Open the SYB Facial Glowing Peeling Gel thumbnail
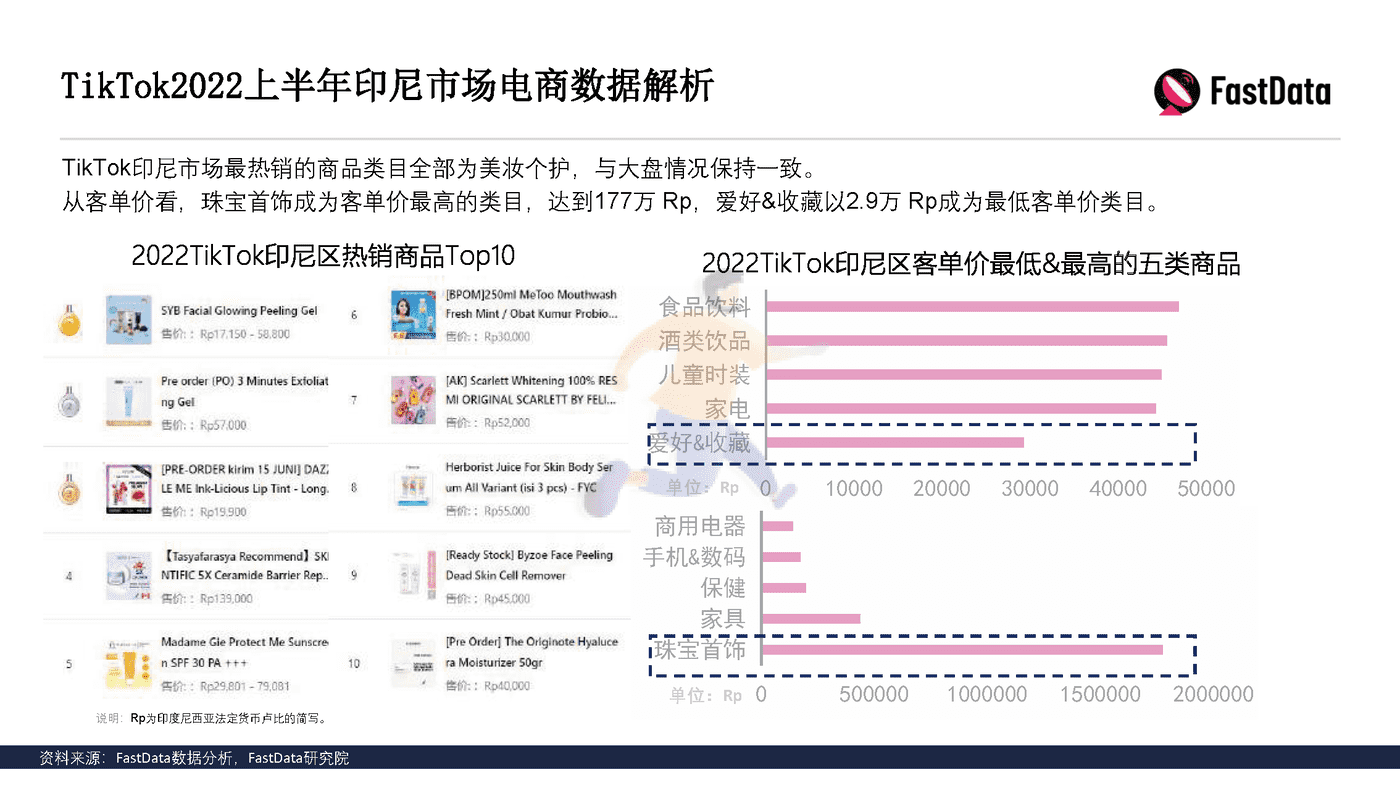 tap(128, 319)
